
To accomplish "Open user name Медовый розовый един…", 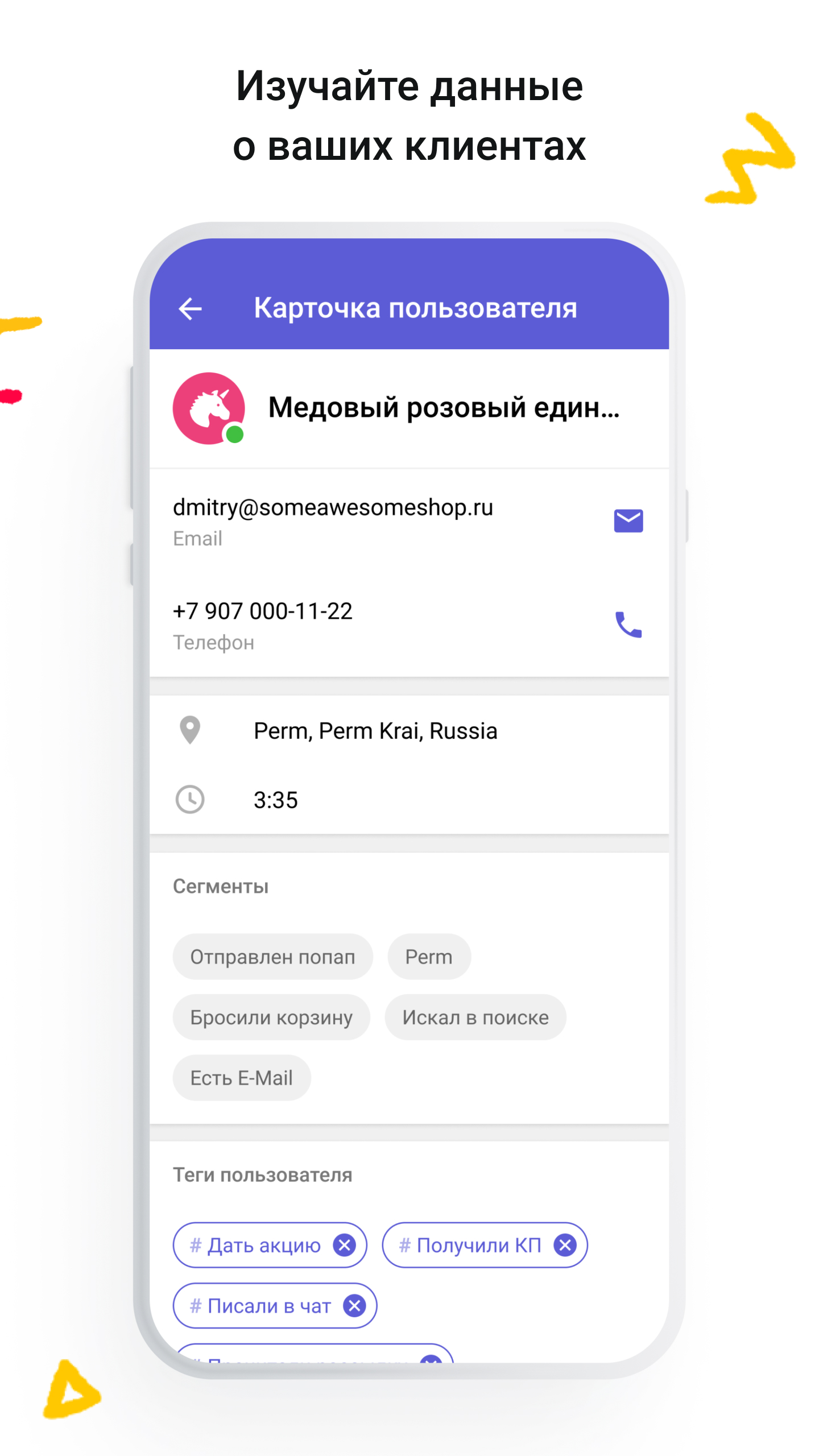I will pyautogui.click(x=444, y=408).
